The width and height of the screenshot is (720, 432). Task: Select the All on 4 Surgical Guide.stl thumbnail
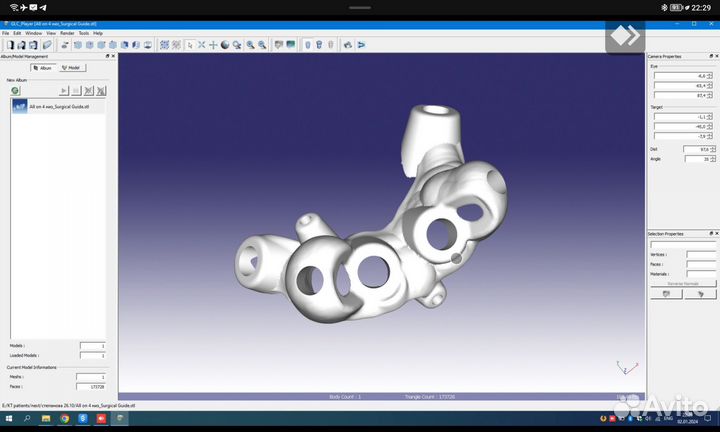(x=20, y=105)
